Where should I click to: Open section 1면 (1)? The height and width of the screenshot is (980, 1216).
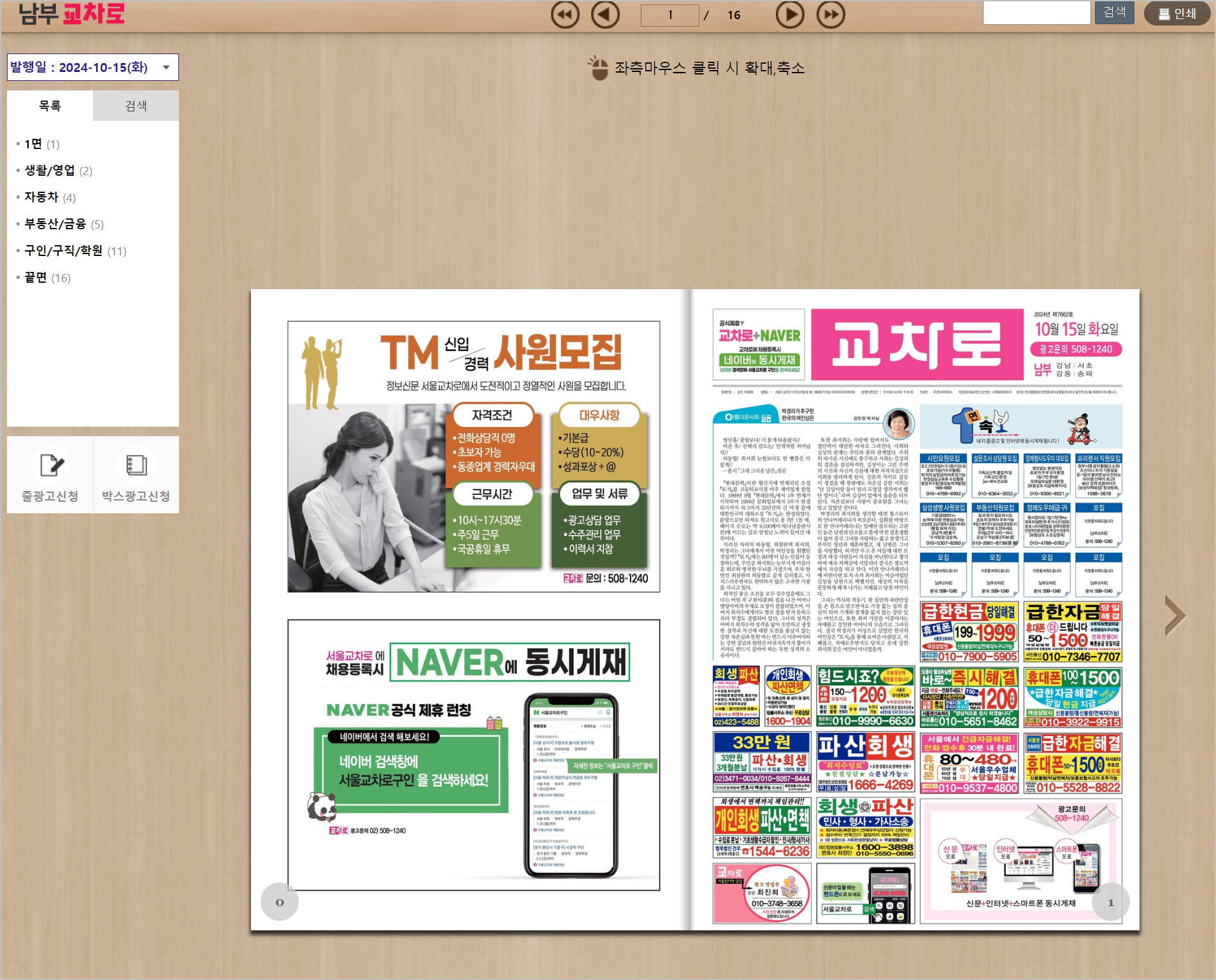tap(41, 144)
